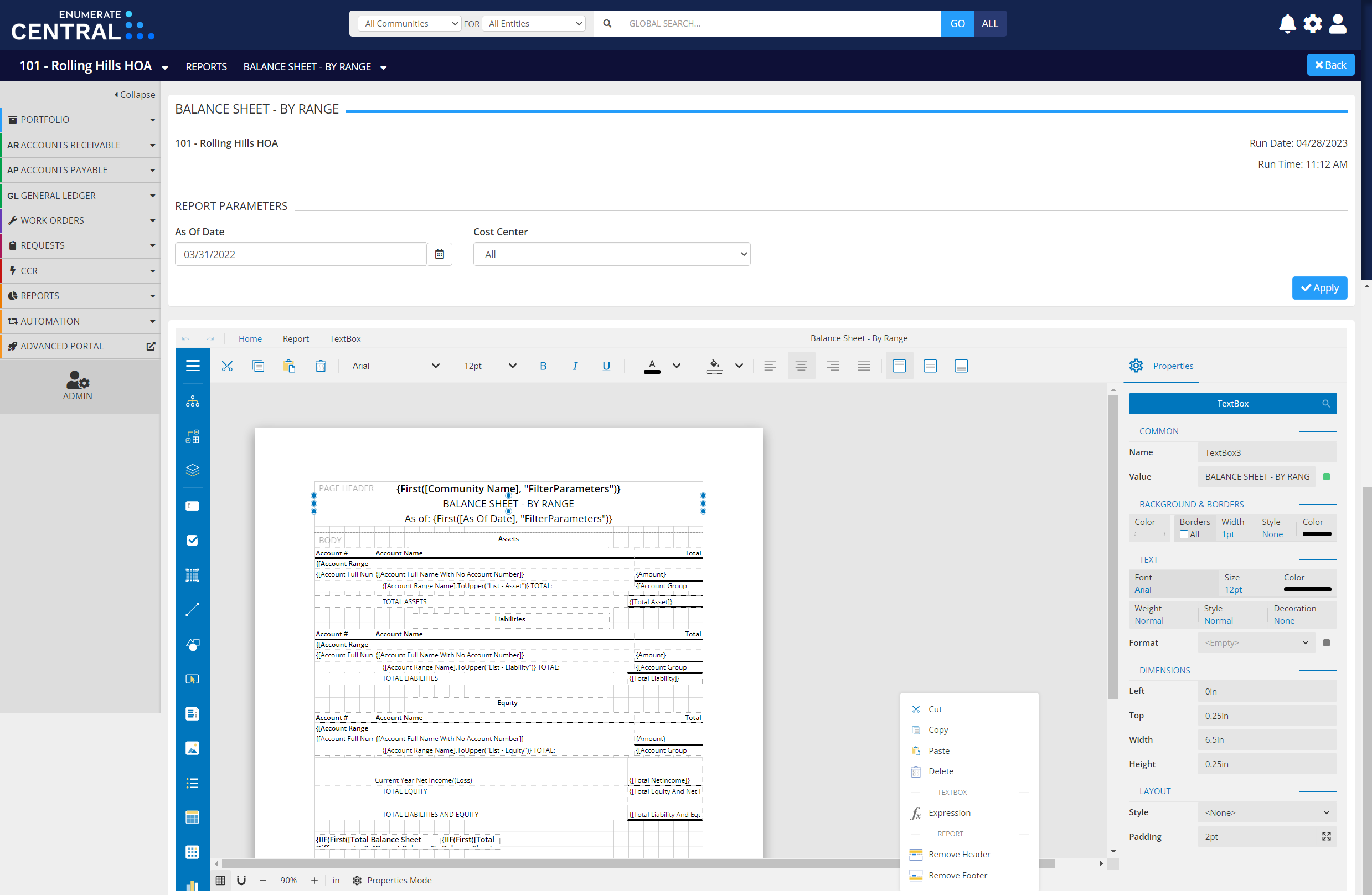Select the CheckBox tool in the left toolbar
The width and height of the screenshot is (1372, 895).
pos(192,541)
